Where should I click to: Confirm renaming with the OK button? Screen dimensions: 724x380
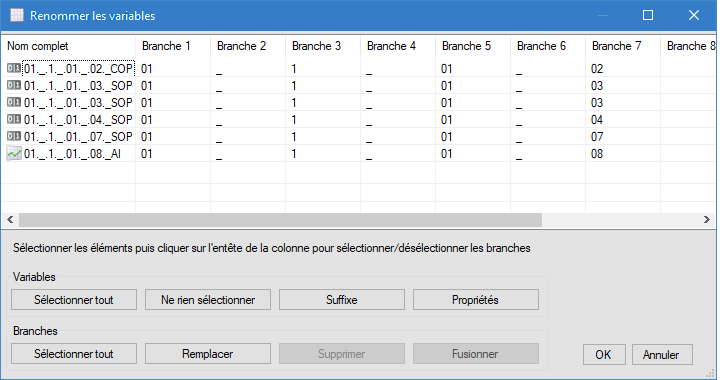[604, 355]
